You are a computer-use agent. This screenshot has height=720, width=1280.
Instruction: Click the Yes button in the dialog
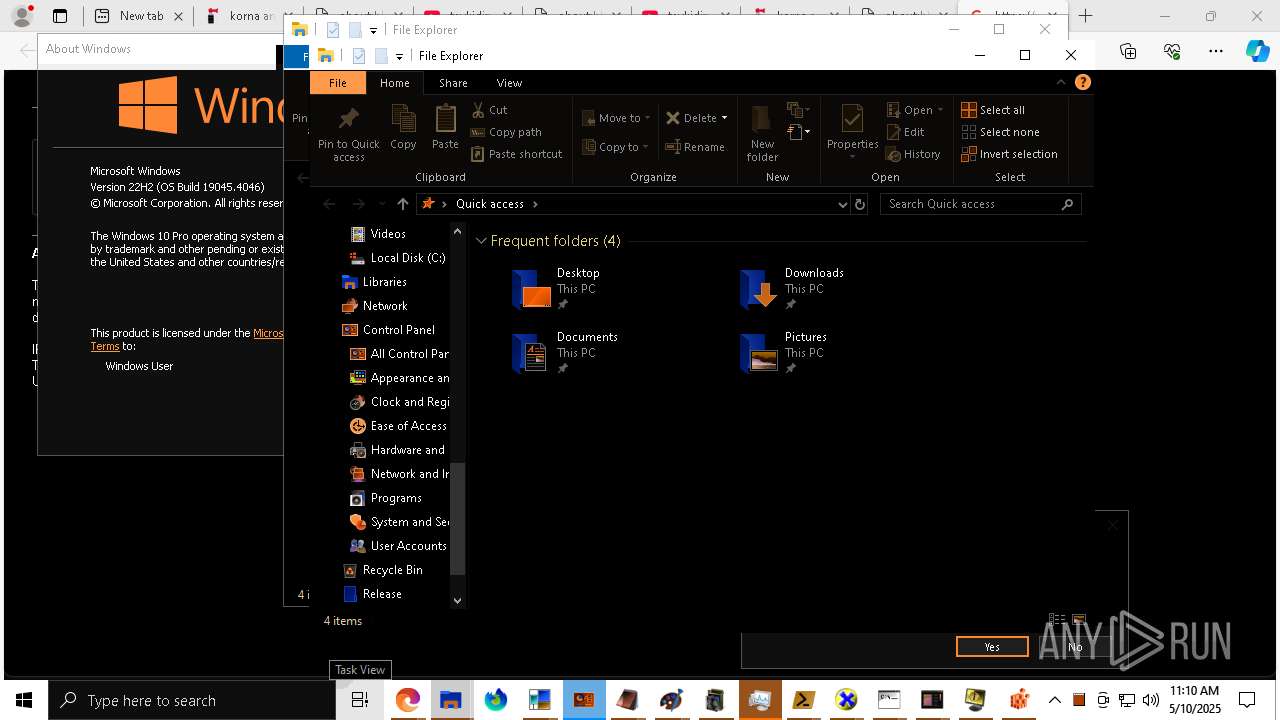point(992,647)
